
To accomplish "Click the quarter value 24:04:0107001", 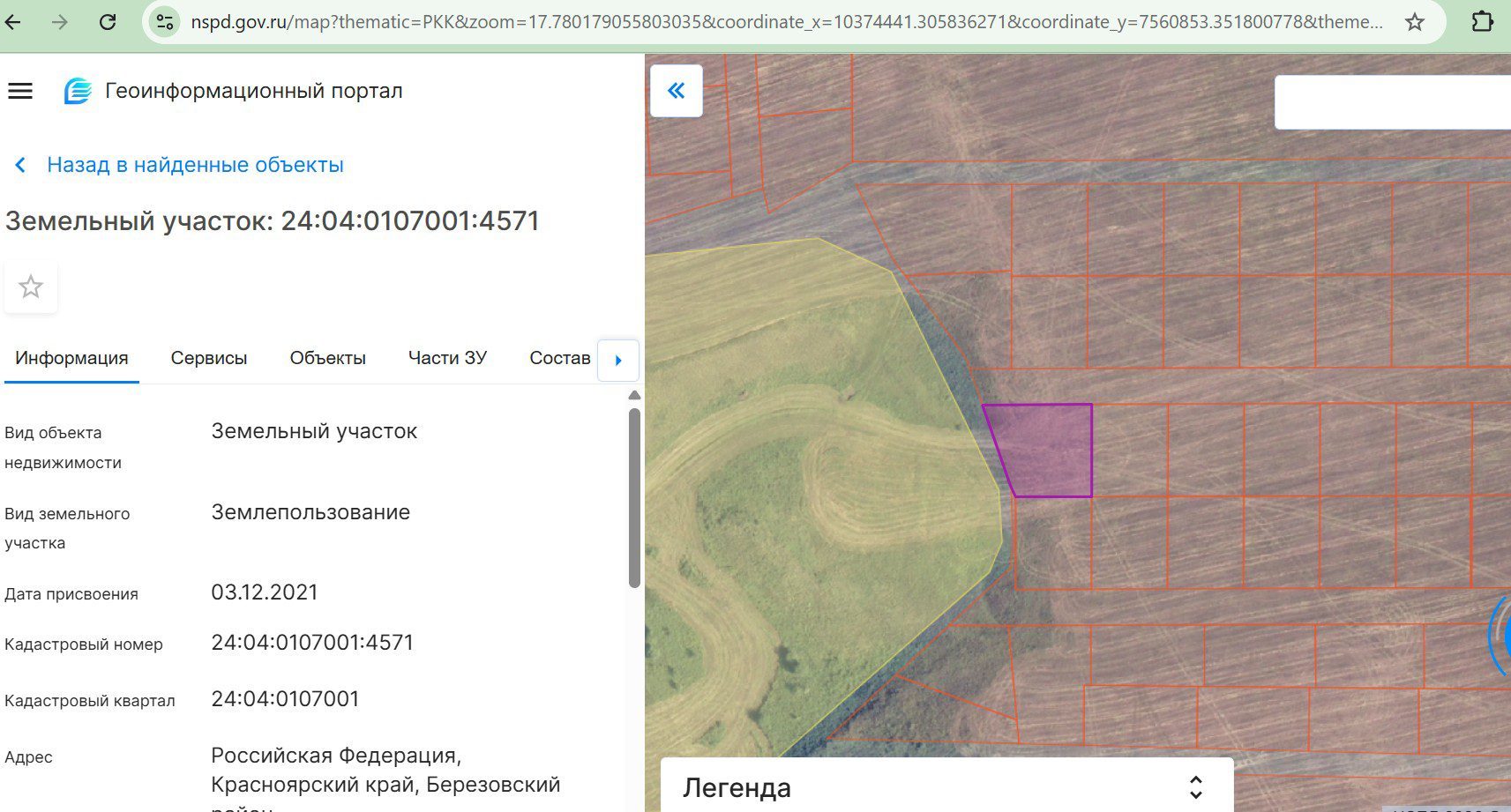I will (285, 698).
